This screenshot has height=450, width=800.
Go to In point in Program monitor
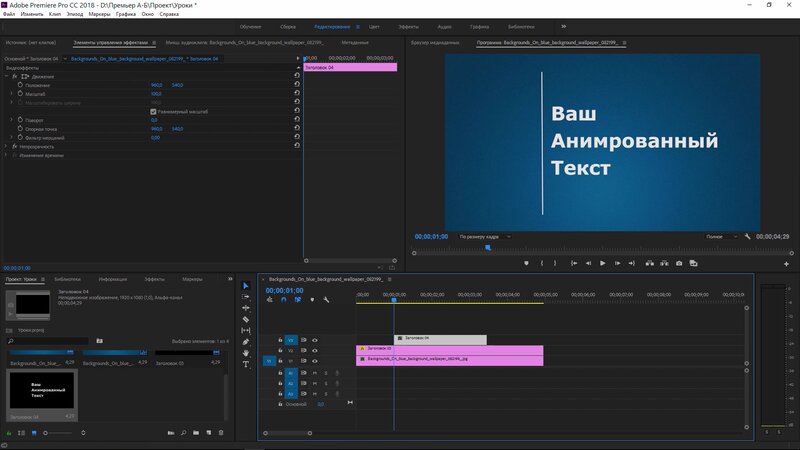[574, 263]
